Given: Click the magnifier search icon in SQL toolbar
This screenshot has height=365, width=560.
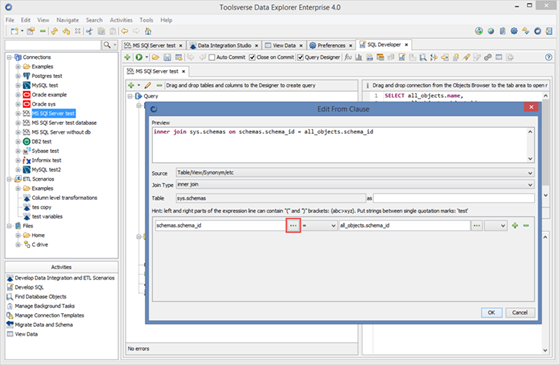Looking at the screenshot, I should point(423,57).
